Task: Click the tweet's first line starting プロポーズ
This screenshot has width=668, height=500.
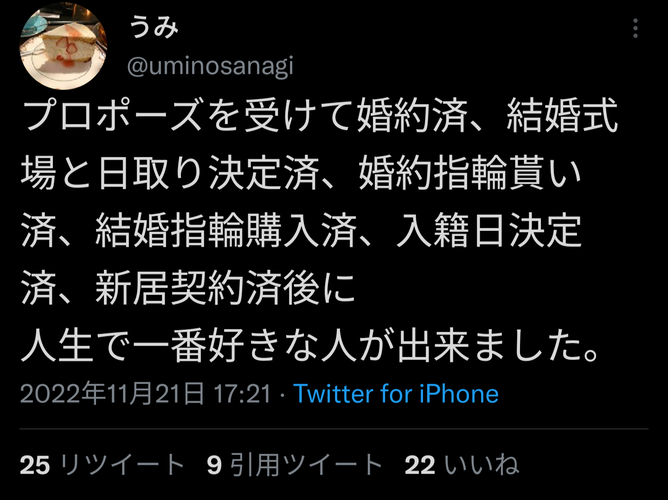Action: (320, 115)
